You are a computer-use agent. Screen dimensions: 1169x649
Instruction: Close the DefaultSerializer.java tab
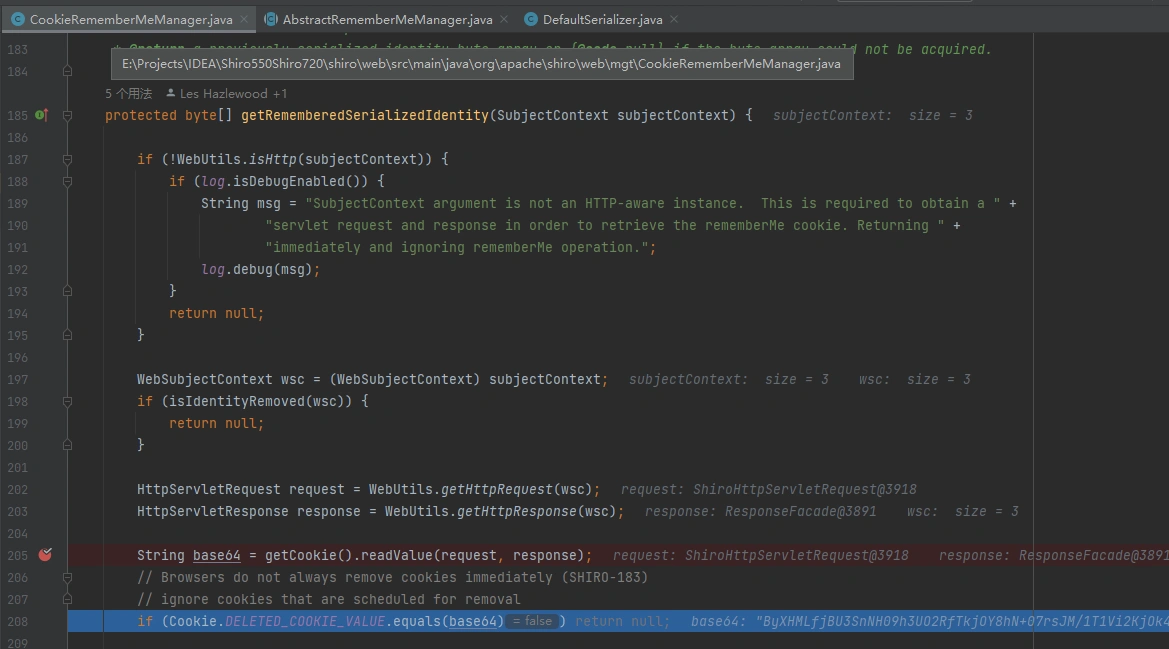[673, 19]
